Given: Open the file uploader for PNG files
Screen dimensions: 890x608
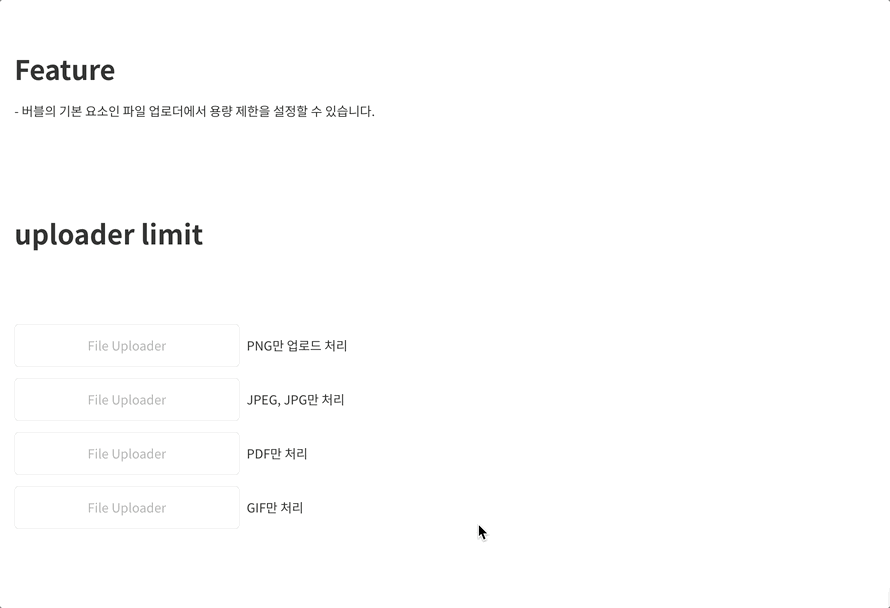Looking at the screenshot, I should pos(127,346).
